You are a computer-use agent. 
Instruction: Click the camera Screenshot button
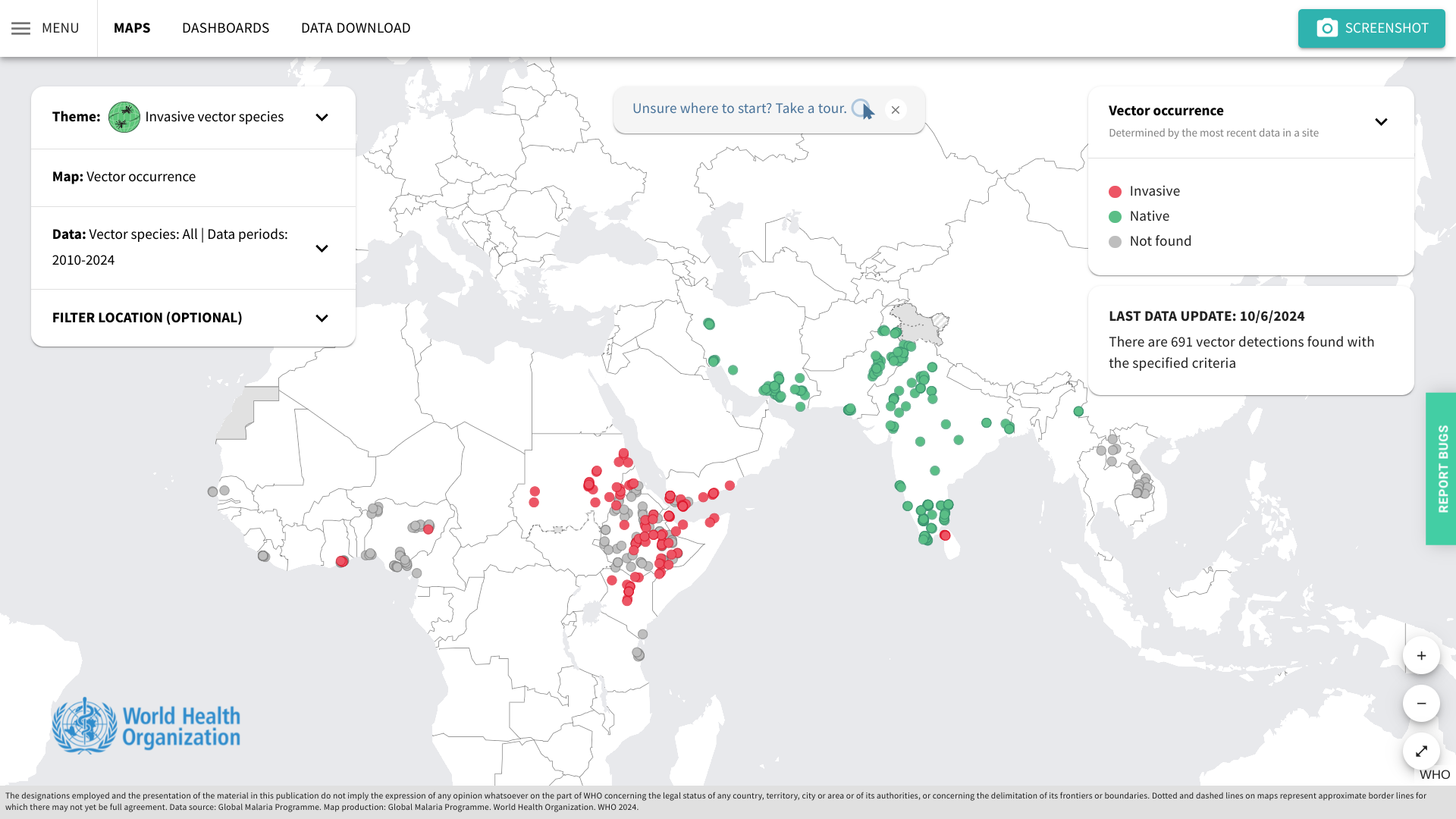click(x=1371, y=28)
